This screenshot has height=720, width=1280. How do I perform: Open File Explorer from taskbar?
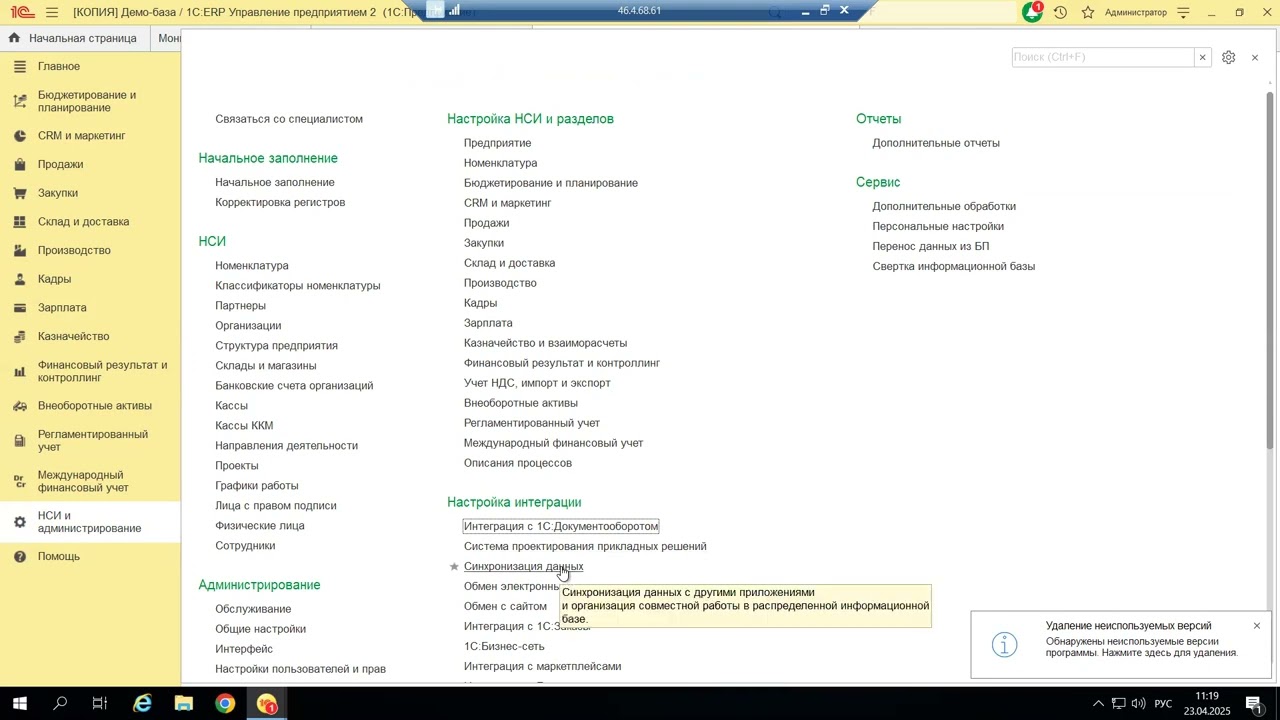pos(183,704)
